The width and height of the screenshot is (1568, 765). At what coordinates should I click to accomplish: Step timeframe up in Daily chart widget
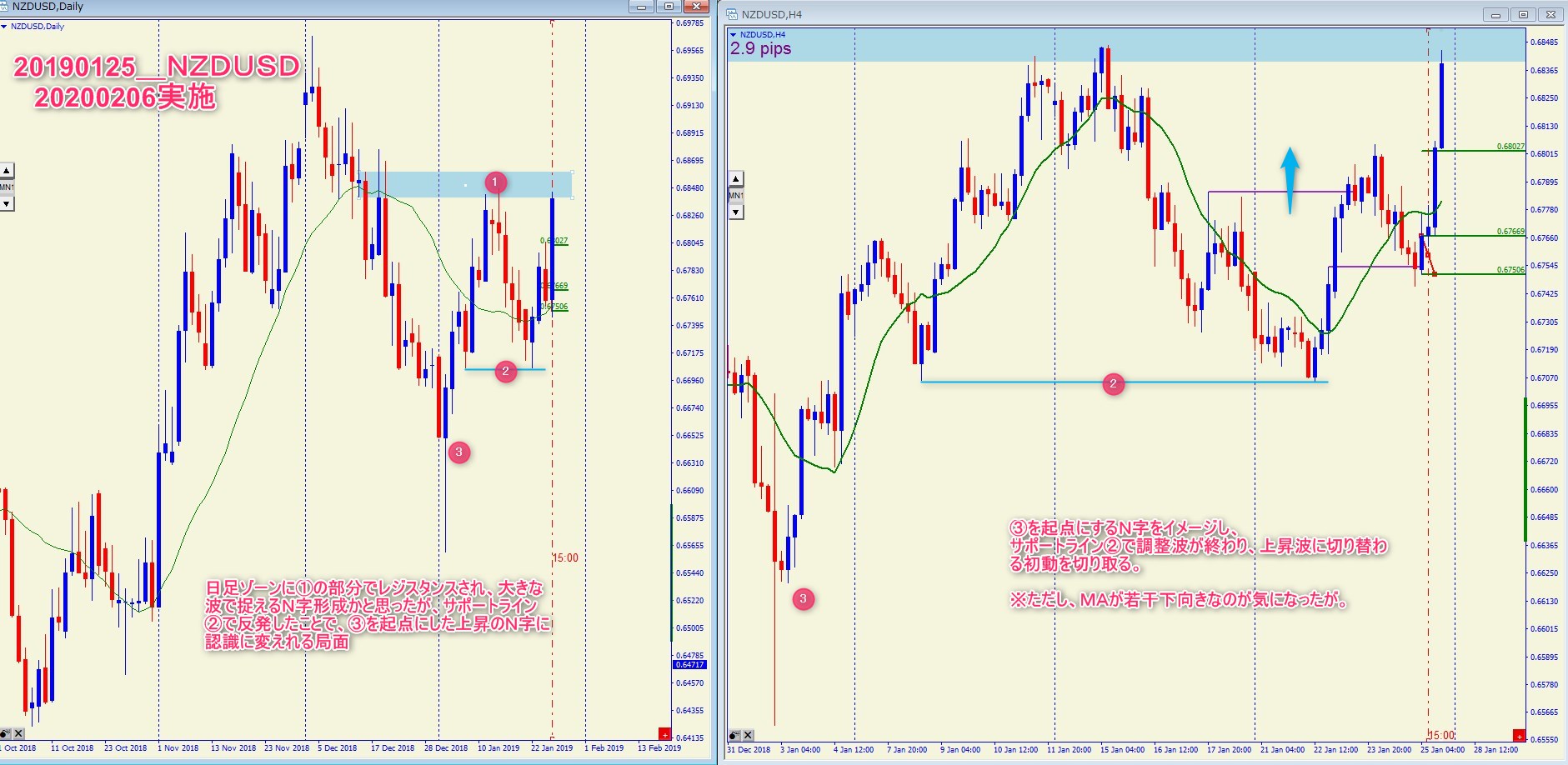[x=7, y=171]
